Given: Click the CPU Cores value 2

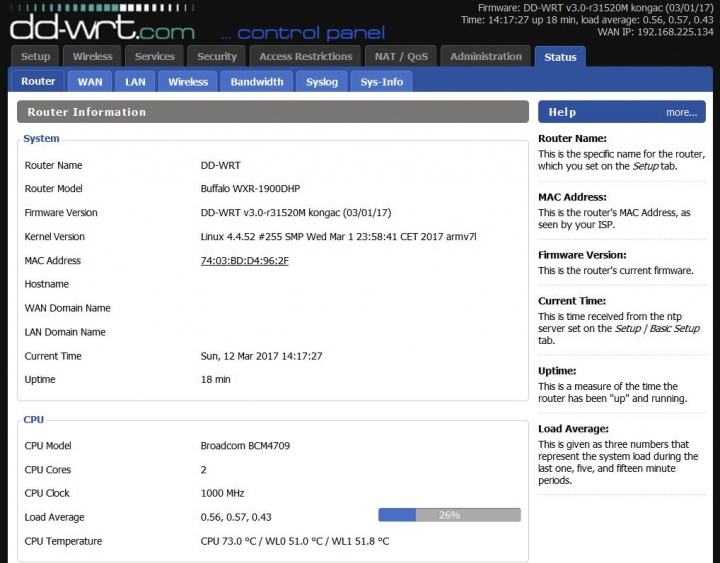Looking at the screenshot, I should click(203, 470).
